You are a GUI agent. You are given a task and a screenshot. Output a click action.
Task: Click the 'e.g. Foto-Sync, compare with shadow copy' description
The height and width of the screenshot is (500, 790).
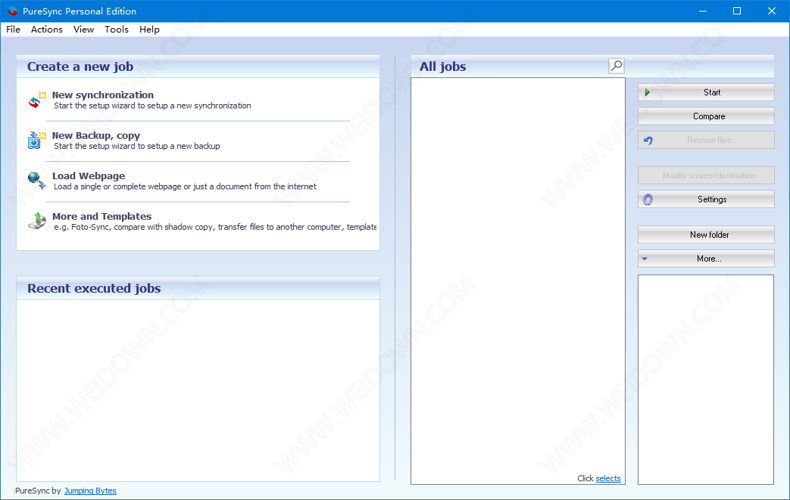[215, 227]
